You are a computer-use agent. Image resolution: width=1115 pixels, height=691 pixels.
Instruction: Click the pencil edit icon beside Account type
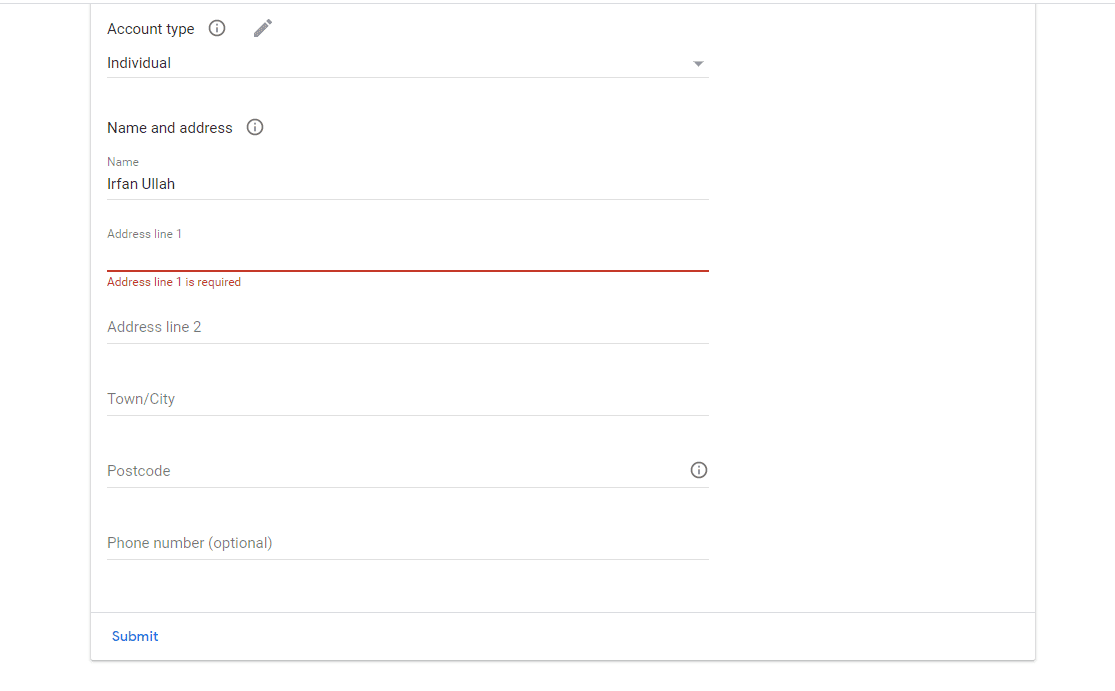pos(262,28)
